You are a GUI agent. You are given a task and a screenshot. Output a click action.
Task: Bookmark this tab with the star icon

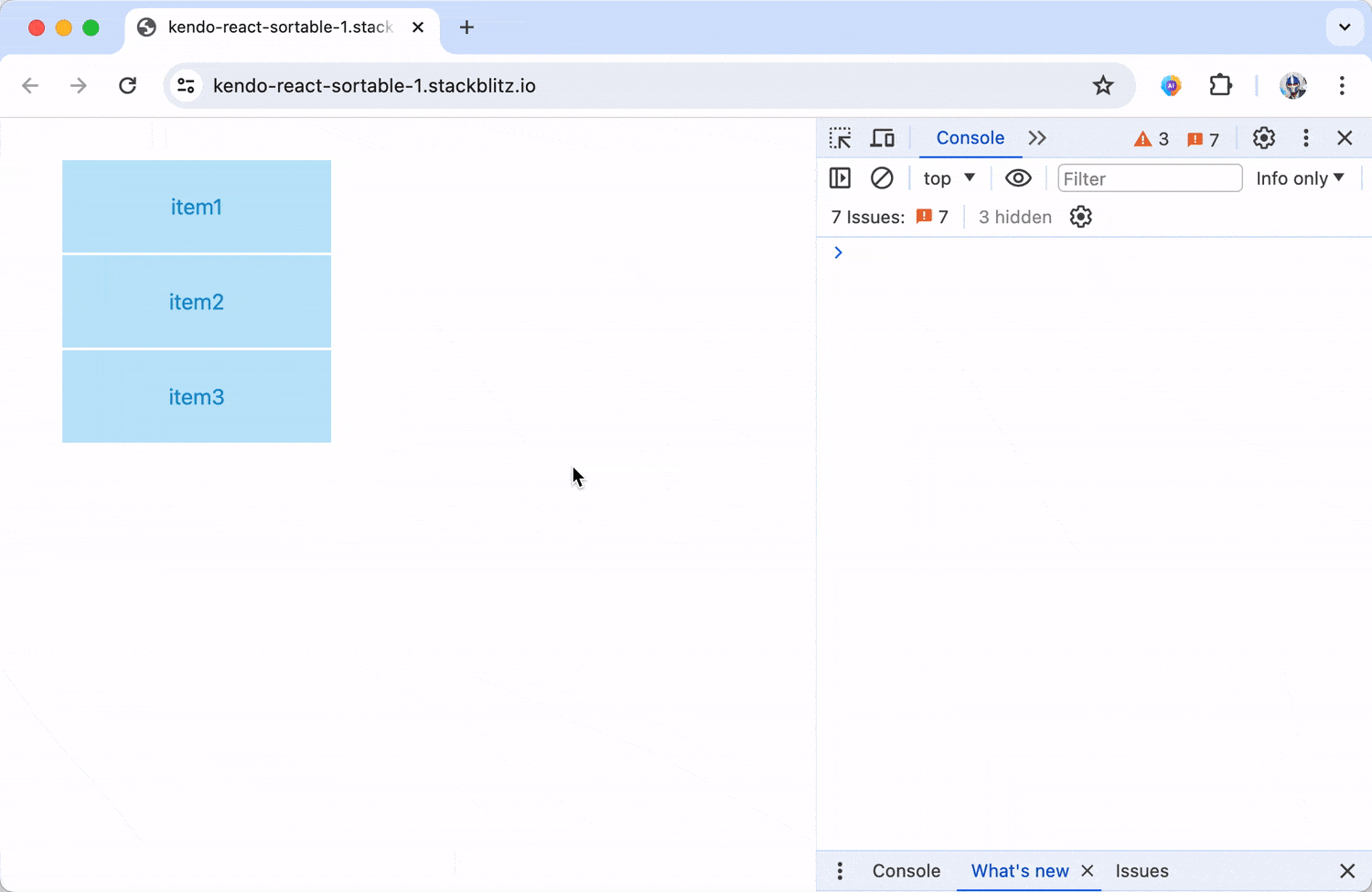coord(1103,86)
